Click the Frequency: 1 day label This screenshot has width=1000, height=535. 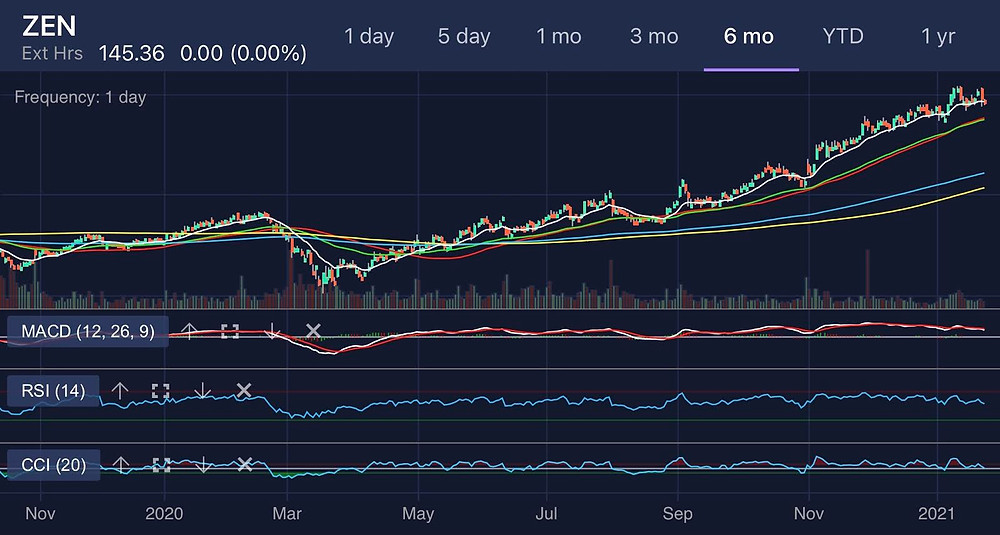tap(80, 98)
